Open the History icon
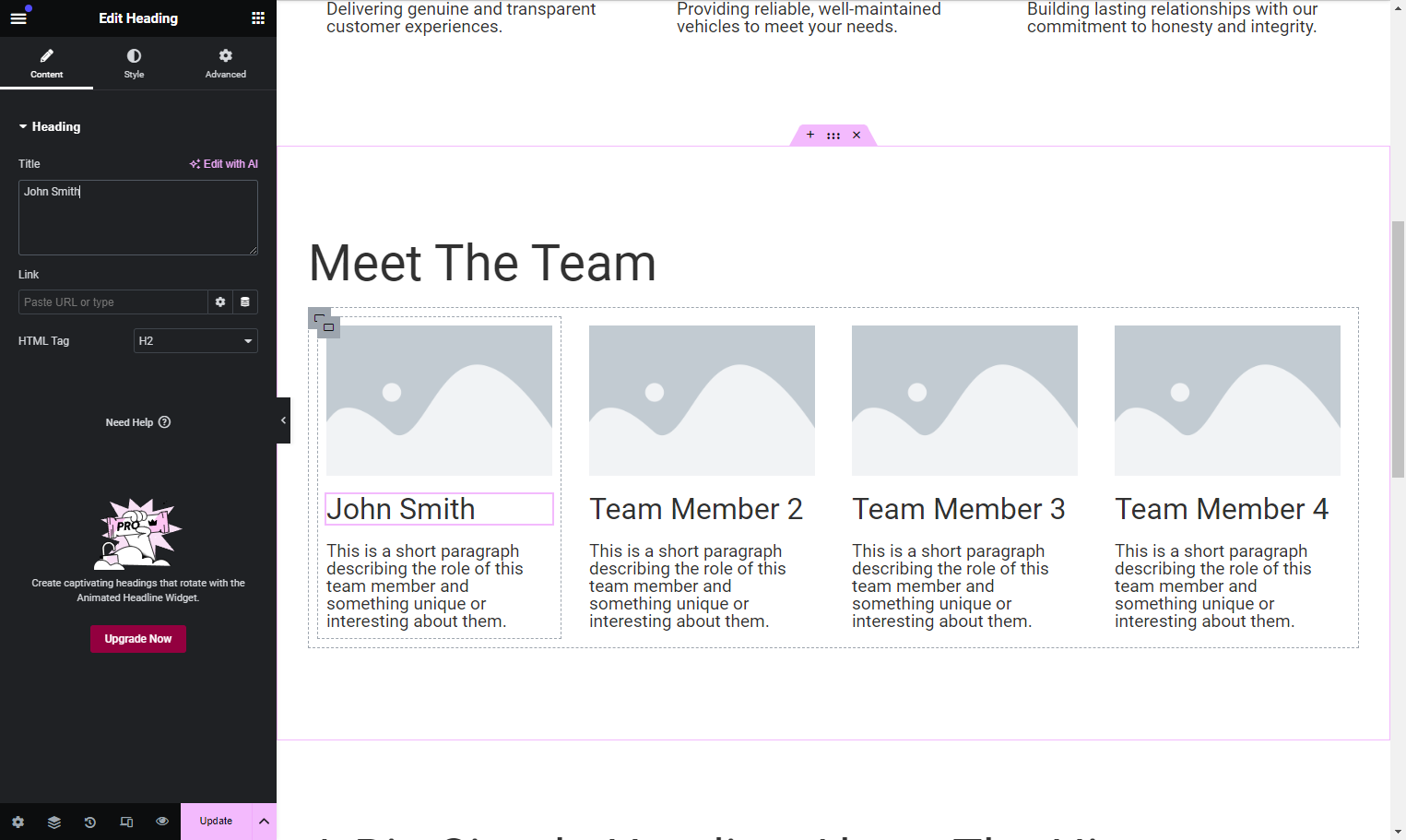 [x=90, y=822]
